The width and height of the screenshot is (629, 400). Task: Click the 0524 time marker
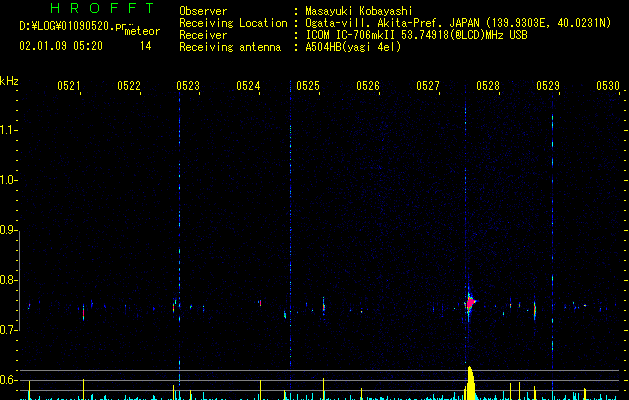248,85
